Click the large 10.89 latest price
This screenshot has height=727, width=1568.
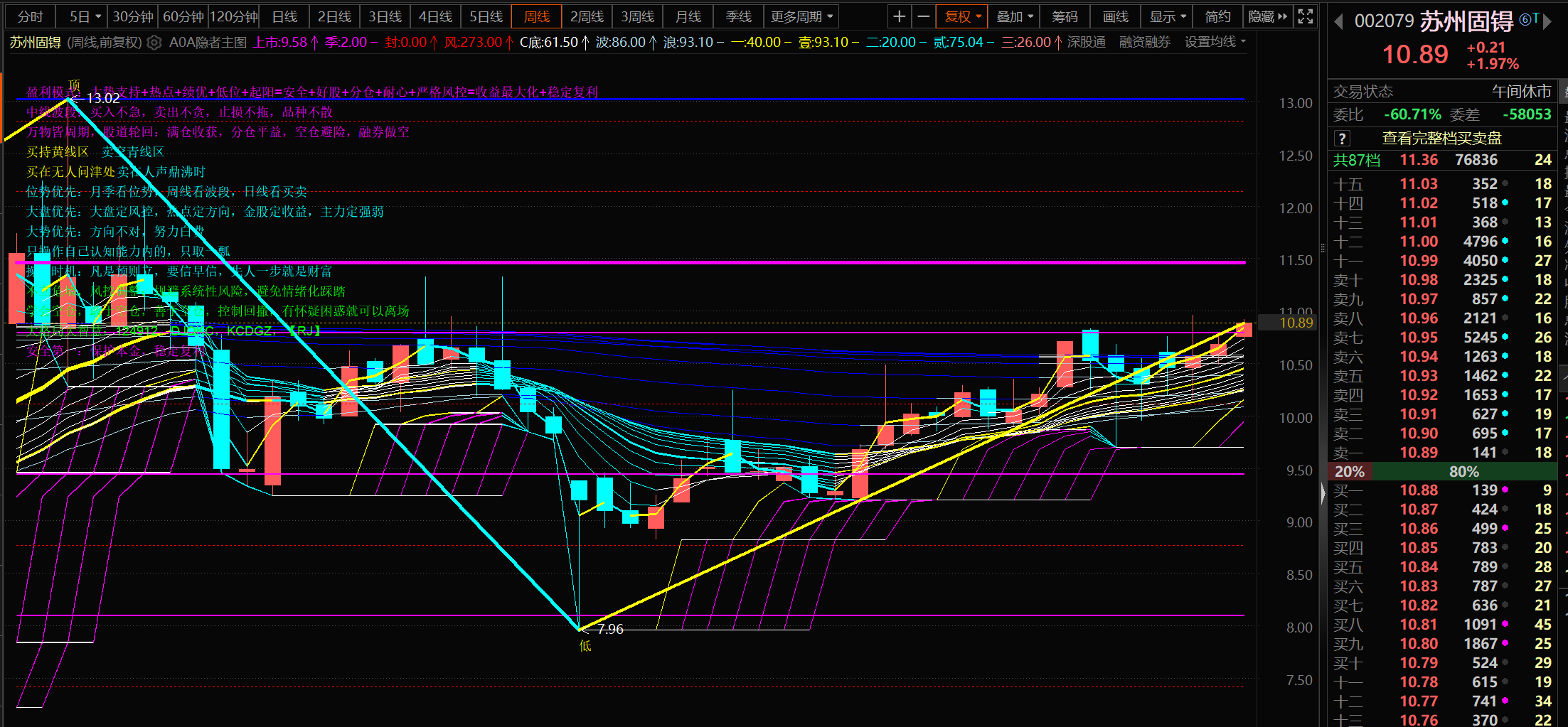(1415, 55)
